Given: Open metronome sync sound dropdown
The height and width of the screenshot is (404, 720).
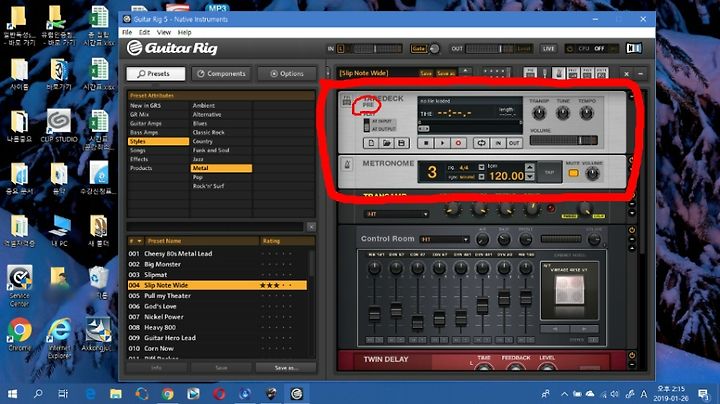Looking at the screenshot, I should coord(481,177).
